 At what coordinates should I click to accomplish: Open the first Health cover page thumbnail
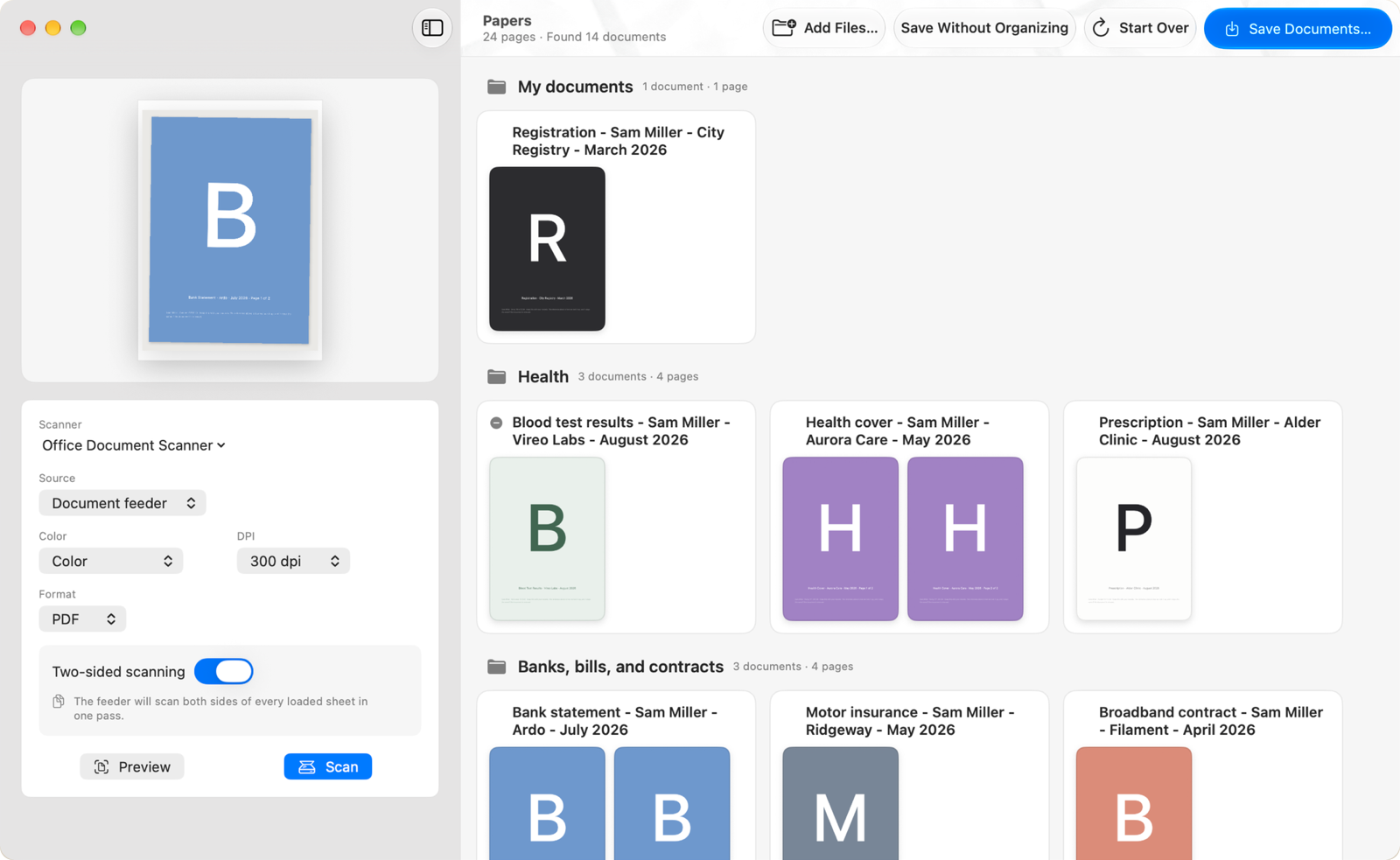pyautogui.click(x=840, y=539)
